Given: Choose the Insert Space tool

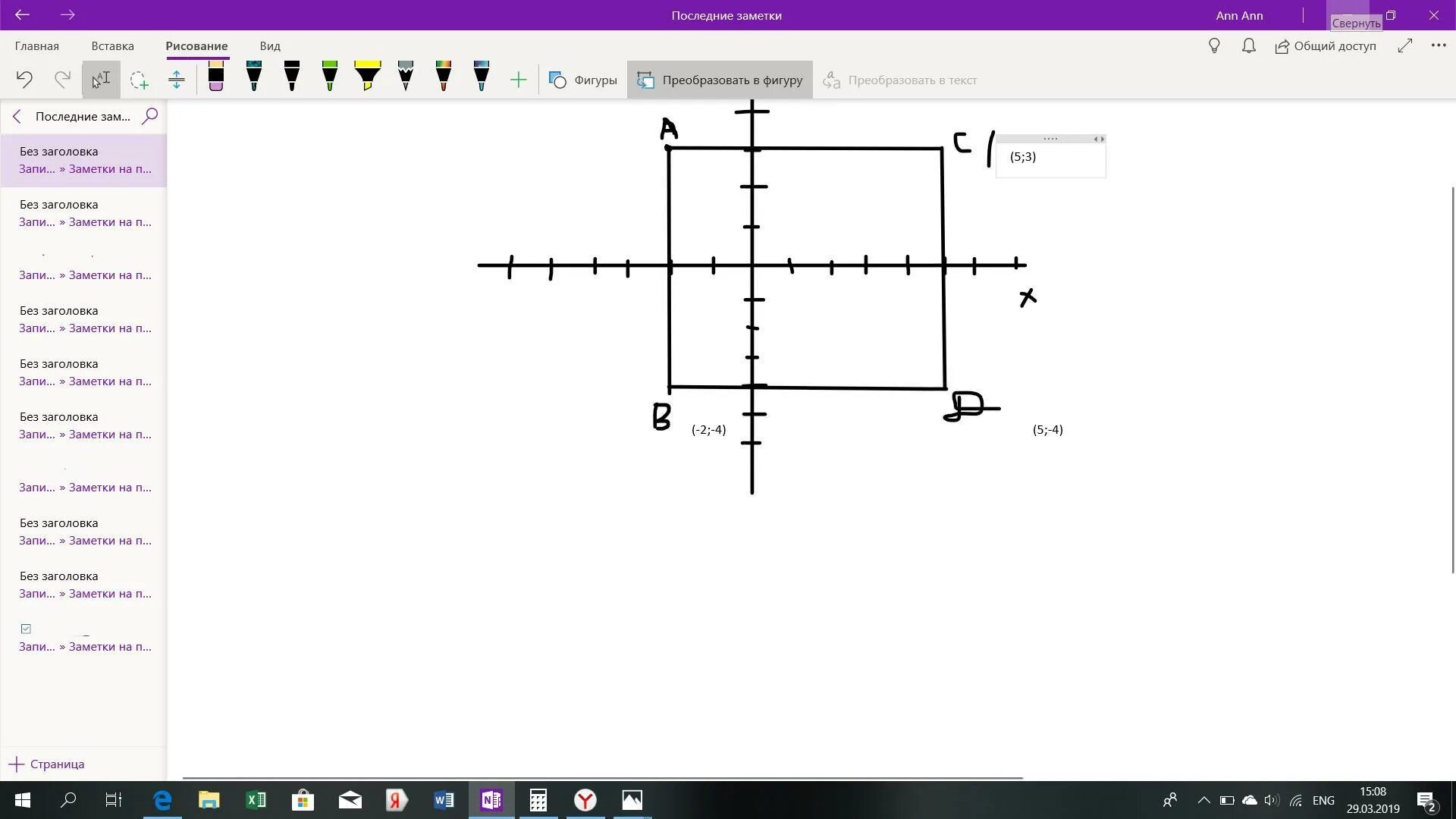Looking at the screenshot, I should [x=177, y=80].
